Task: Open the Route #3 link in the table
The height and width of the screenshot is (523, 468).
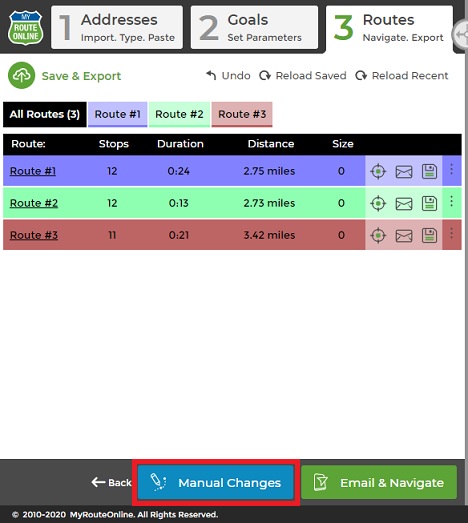Action: click(x=34, y=235)
